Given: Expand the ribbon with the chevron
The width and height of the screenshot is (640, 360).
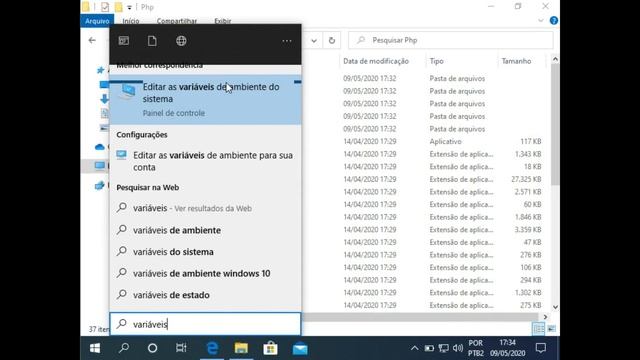Looking at the screenshot, I should (541, 20).
